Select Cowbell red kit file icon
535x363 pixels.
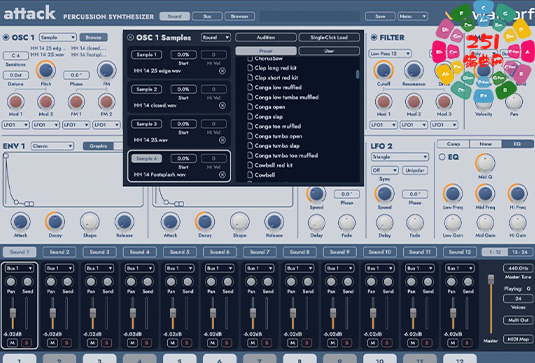(x=250, y=165)
